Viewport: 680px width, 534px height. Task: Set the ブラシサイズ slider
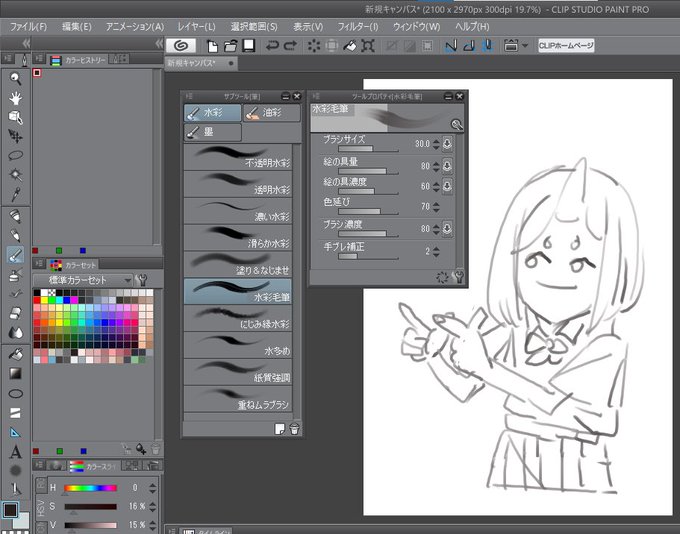coord(368,149)
